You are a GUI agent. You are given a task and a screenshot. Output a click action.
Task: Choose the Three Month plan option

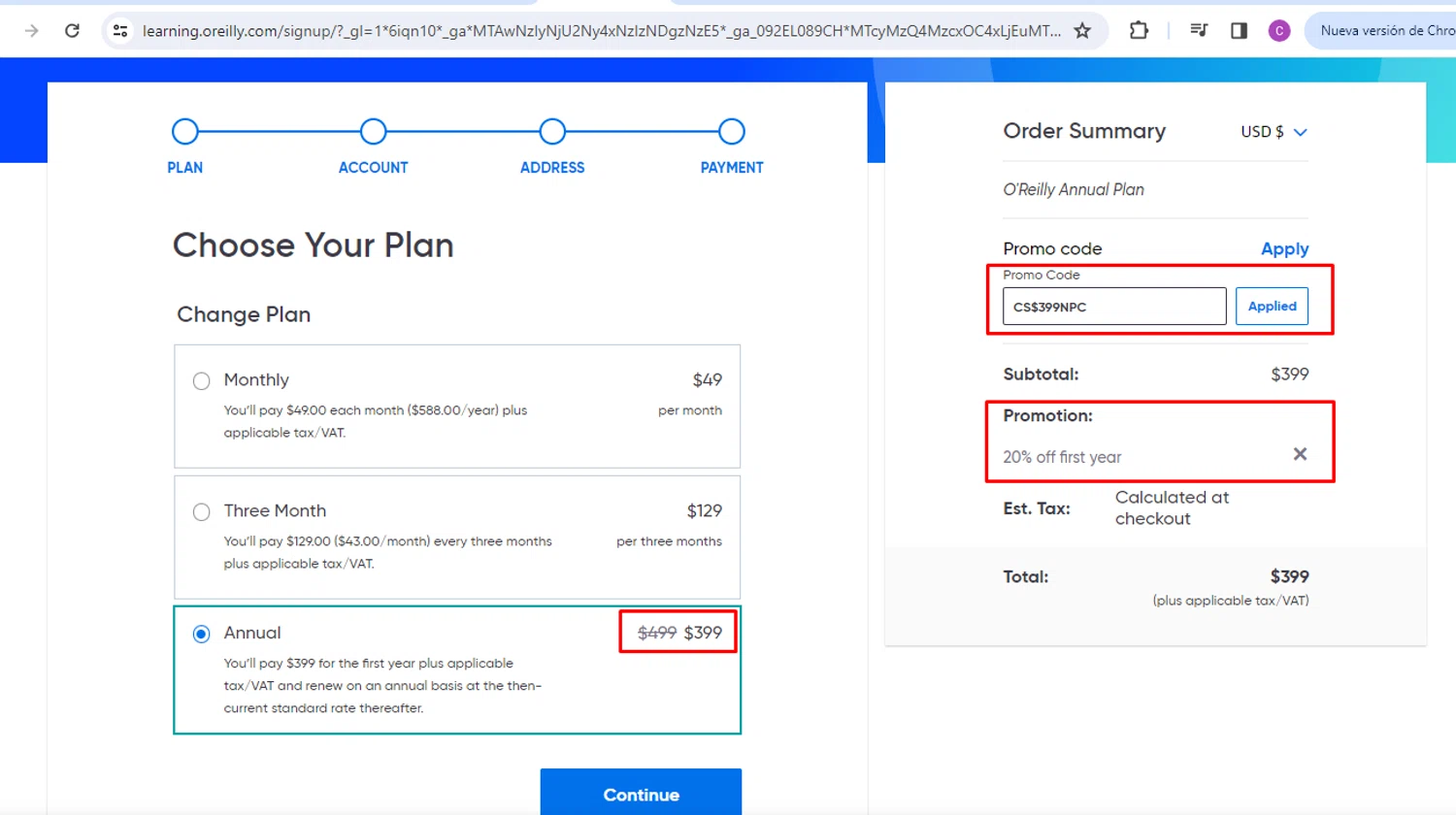[x=201, y=511]
